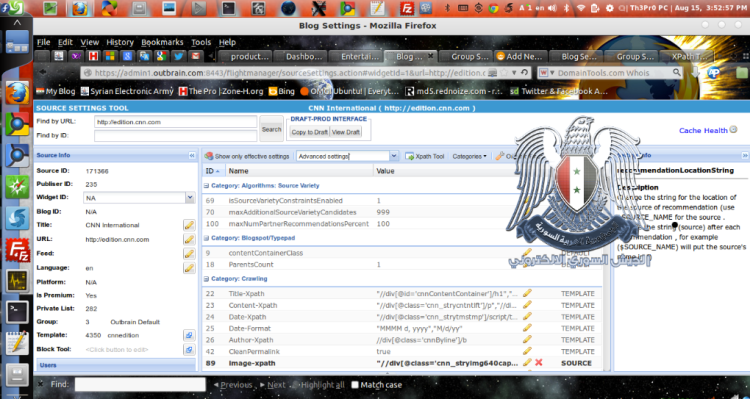Open the Xpath Tool
Screen dimensions: 750x399
[425, 156]
